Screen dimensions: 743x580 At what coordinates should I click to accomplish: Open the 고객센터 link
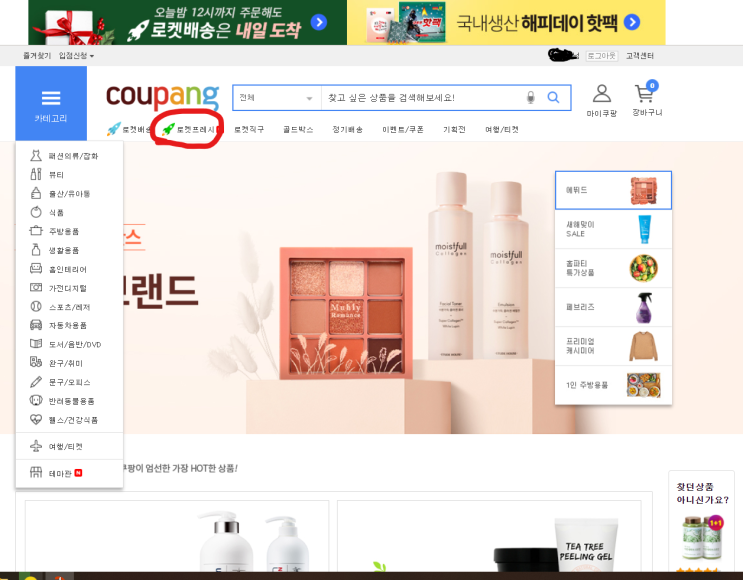pos(640,56)
